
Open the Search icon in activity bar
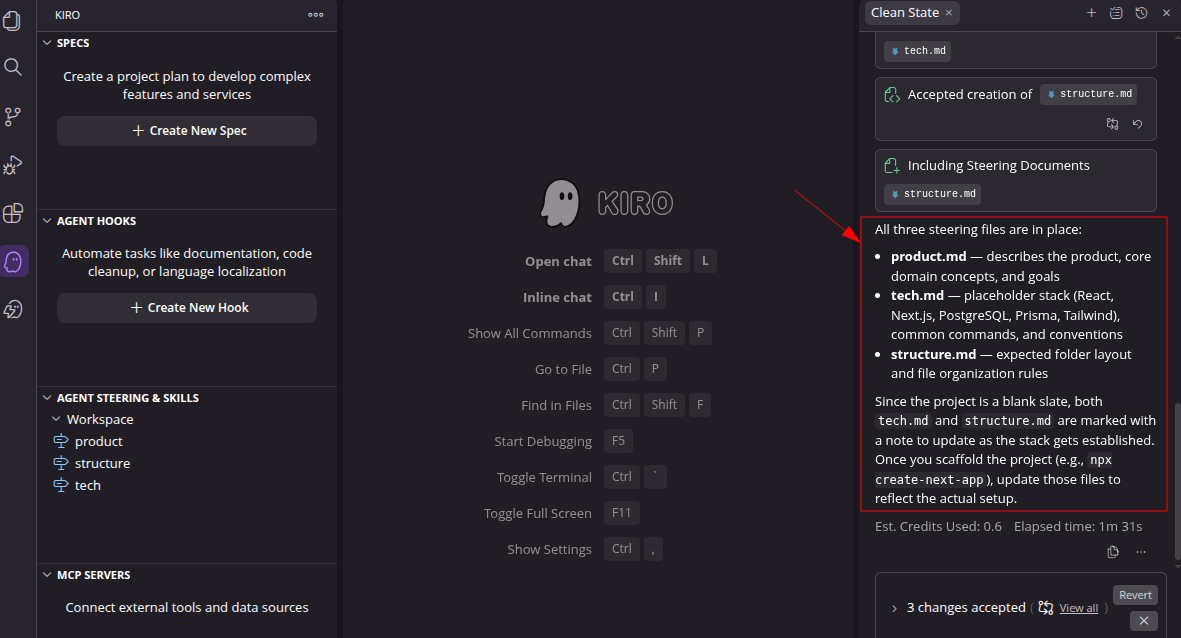13,67
